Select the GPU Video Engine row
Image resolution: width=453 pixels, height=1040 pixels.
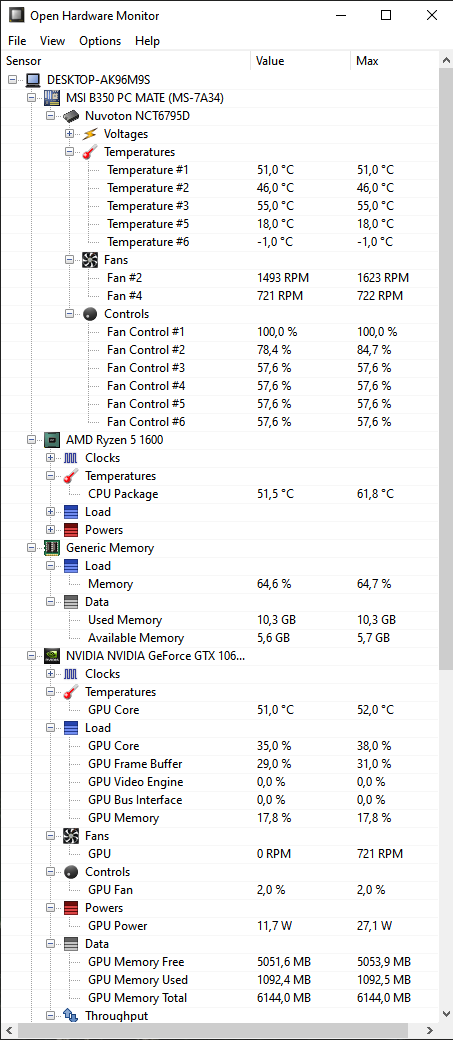220,782
